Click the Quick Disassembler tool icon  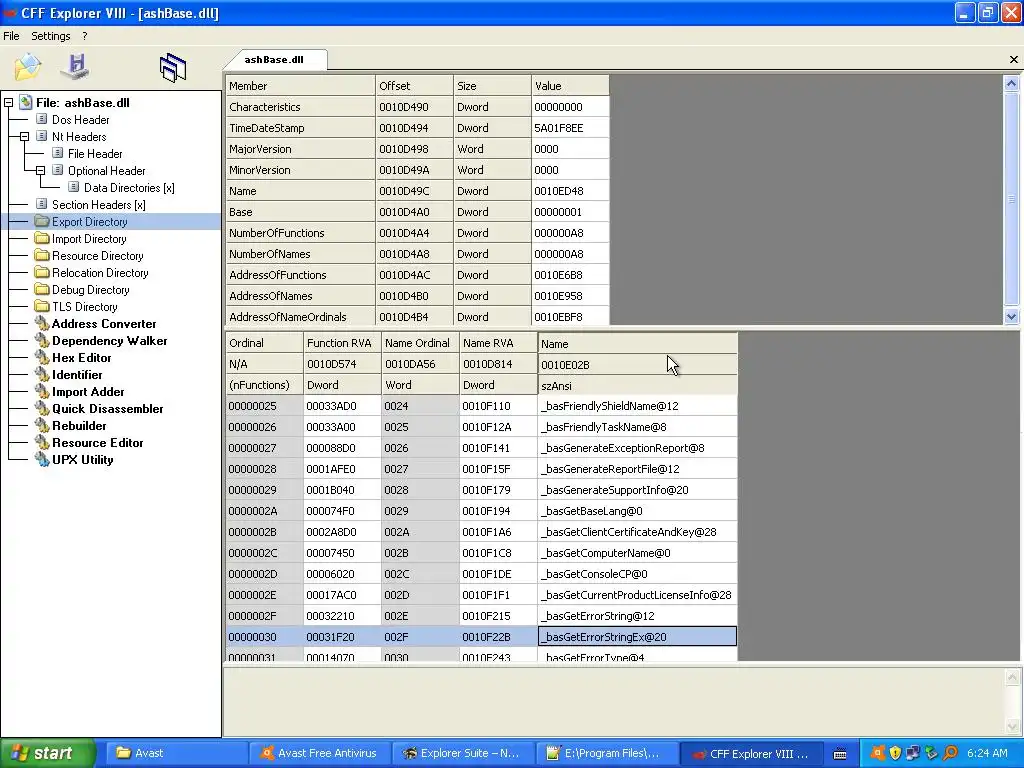[x=42, y=408]
